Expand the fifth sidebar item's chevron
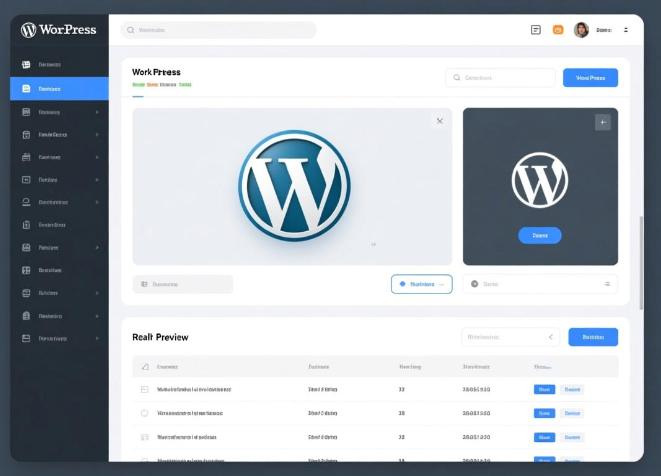 tap(97, 157)
